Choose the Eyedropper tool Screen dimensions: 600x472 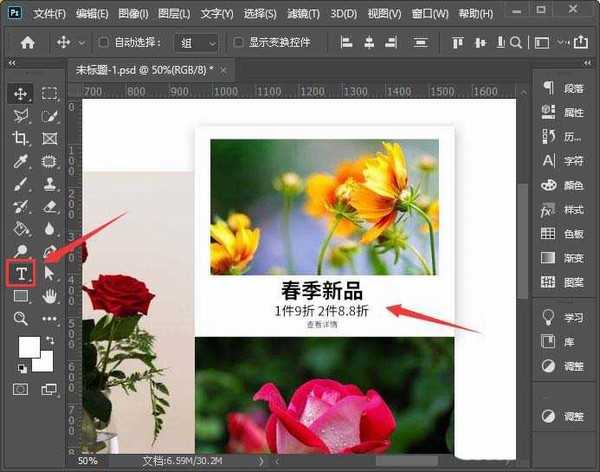21,161
